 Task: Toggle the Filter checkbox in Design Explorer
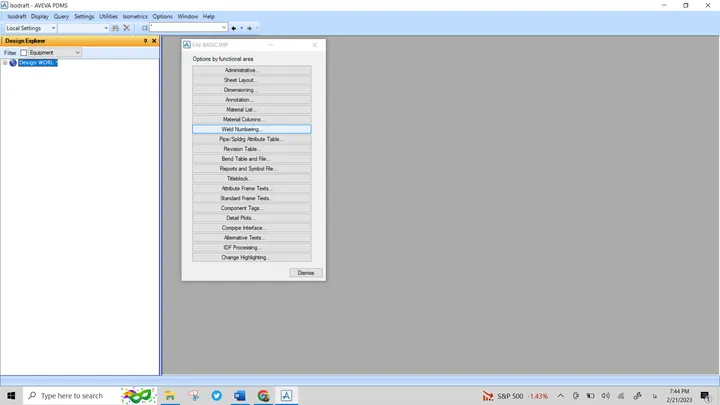click(23, 53)
